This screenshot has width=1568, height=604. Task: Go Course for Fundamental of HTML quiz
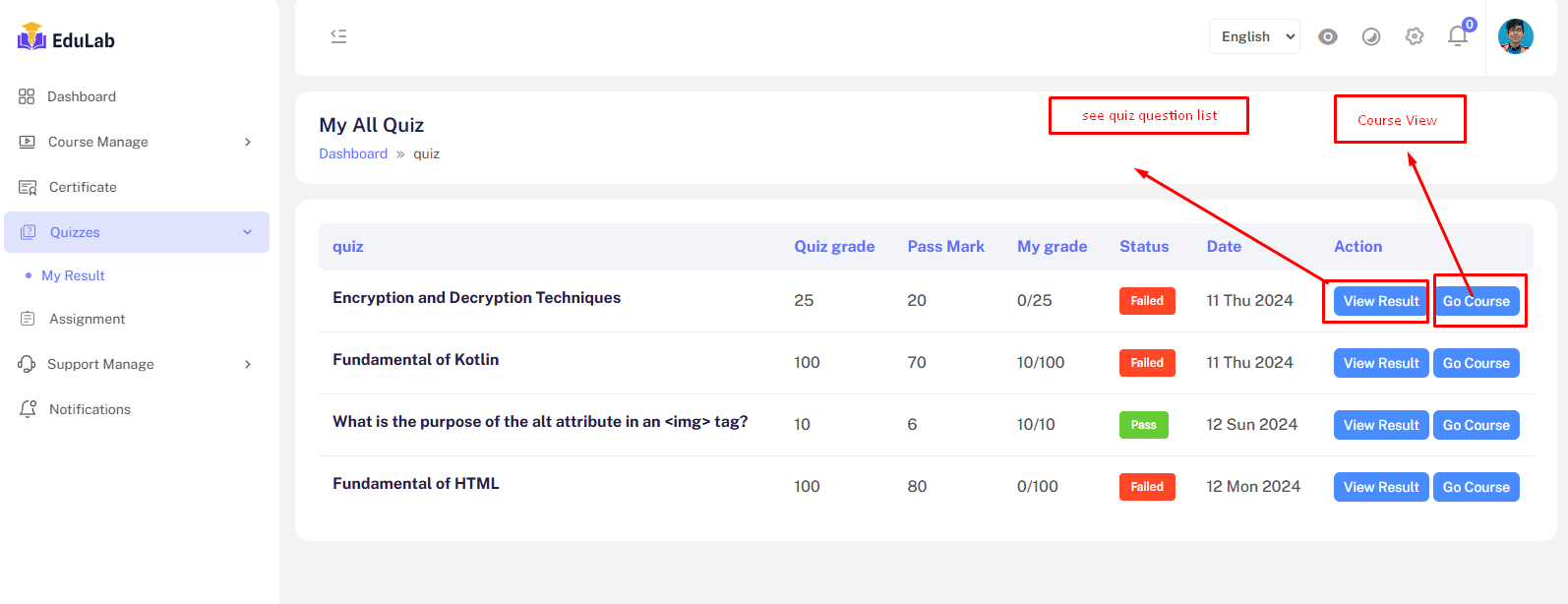coord(1476,487)
